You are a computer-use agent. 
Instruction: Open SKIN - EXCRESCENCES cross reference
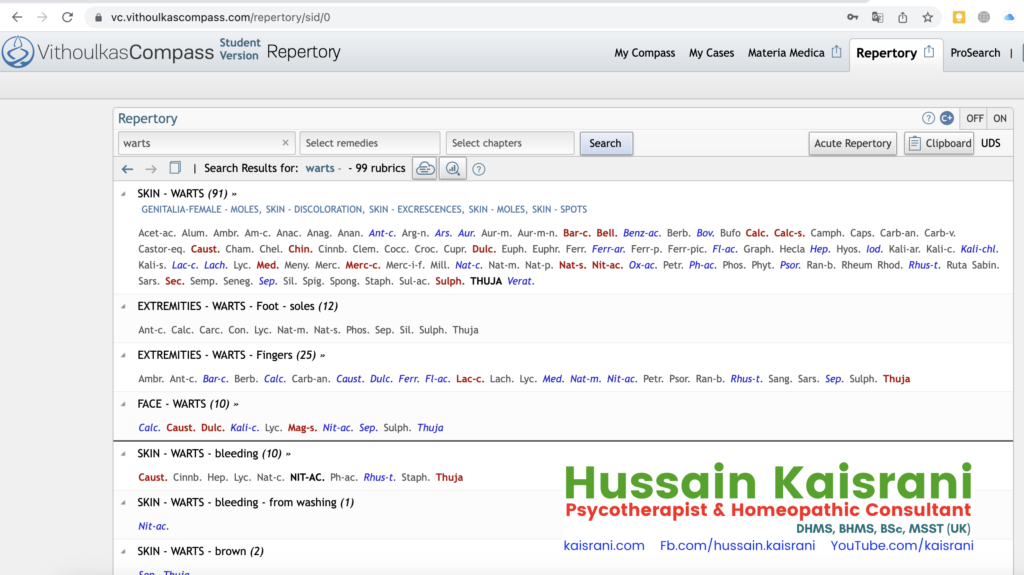[415, 209]
